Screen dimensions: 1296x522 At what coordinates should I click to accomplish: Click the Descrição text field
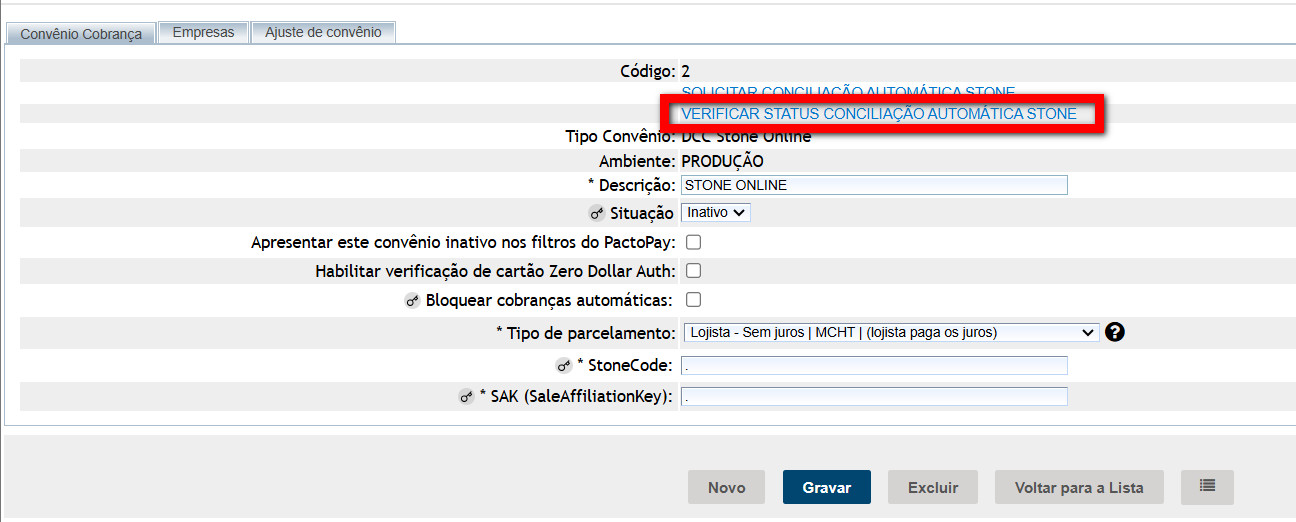(874, 185)
